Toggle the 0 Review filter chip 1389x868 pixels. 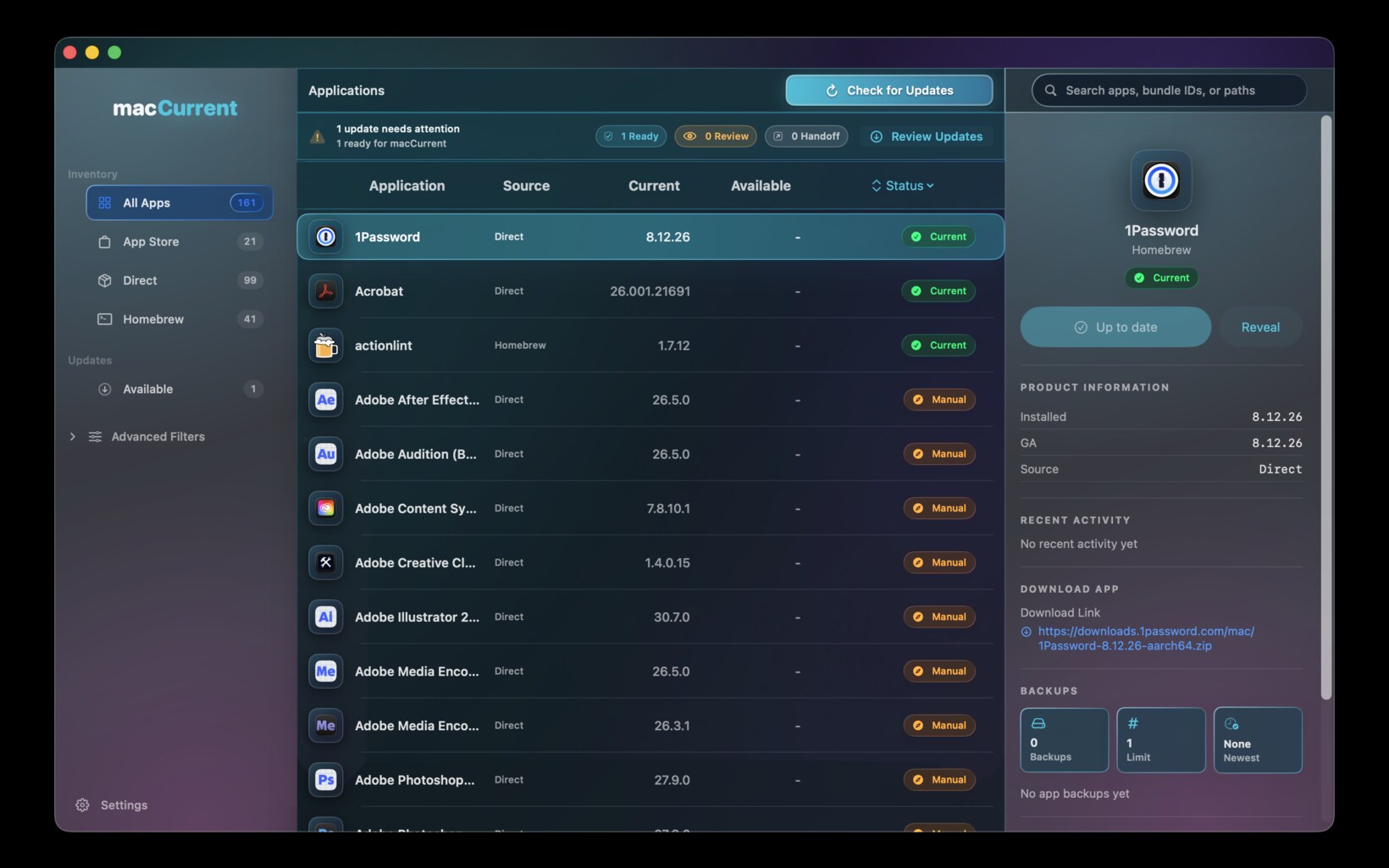(x=716, y=136)
